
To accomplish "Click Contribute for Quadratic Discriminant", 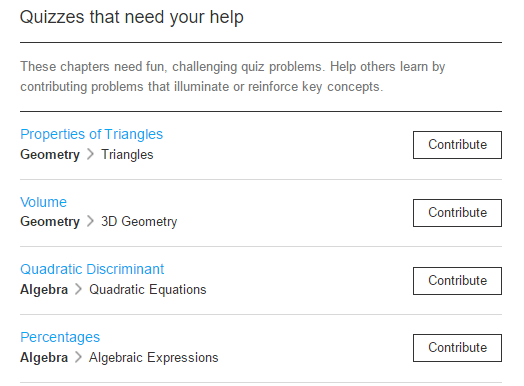I will pos(457,281).
